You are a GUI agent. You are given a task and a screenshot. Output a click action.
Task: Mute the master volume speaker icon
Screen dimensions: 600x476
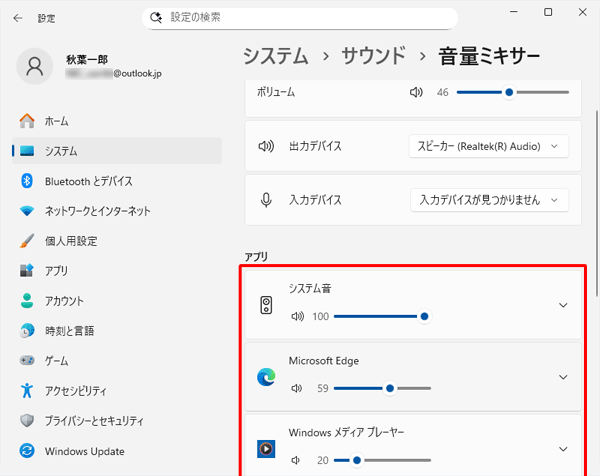pyautogui.click(x=416, y=92)
